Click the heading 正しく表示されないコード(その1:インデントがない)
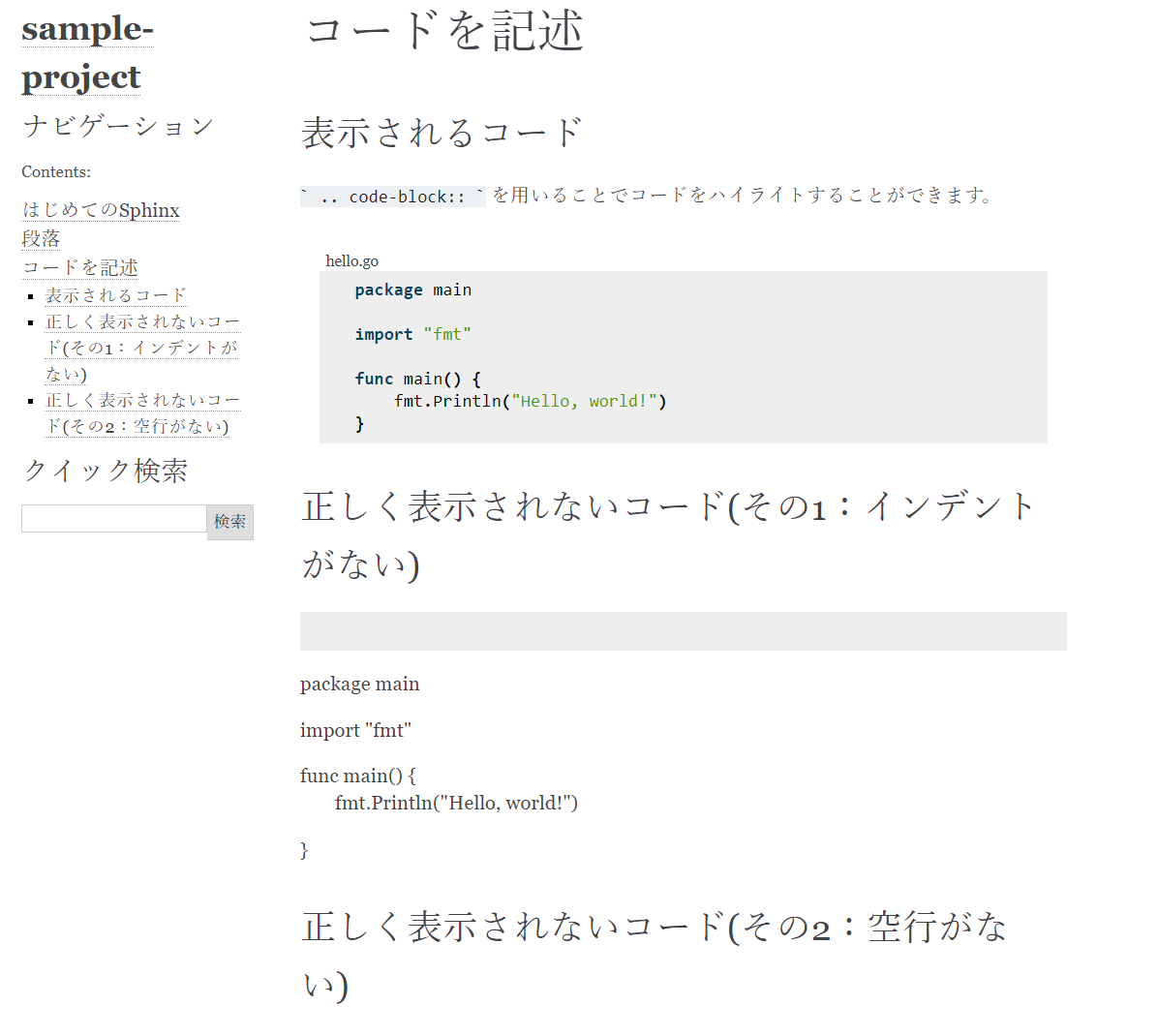 (666, 504)
